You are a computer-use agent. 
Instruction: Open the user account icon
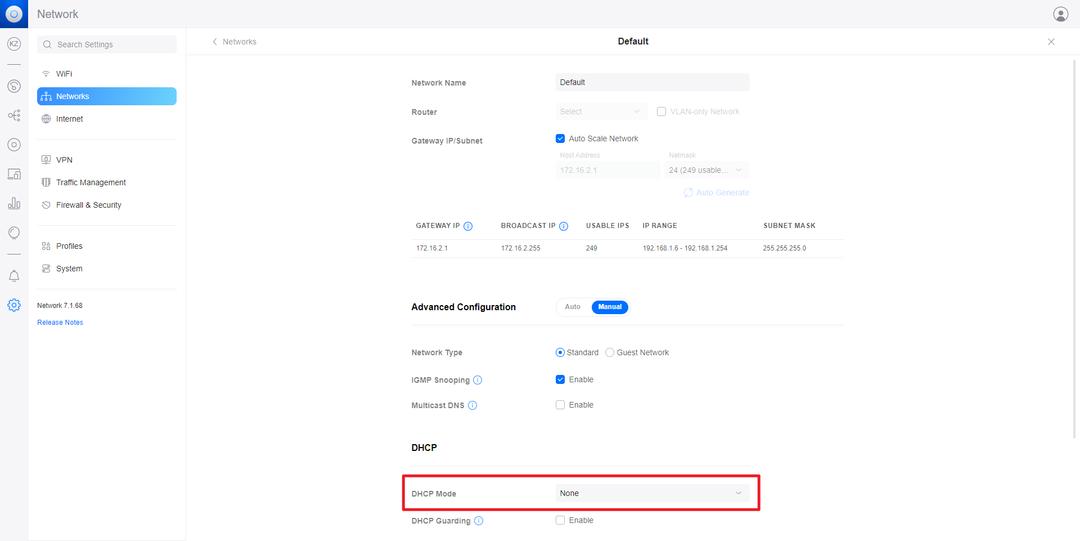pyautogui.click(x=1060, y=14)
